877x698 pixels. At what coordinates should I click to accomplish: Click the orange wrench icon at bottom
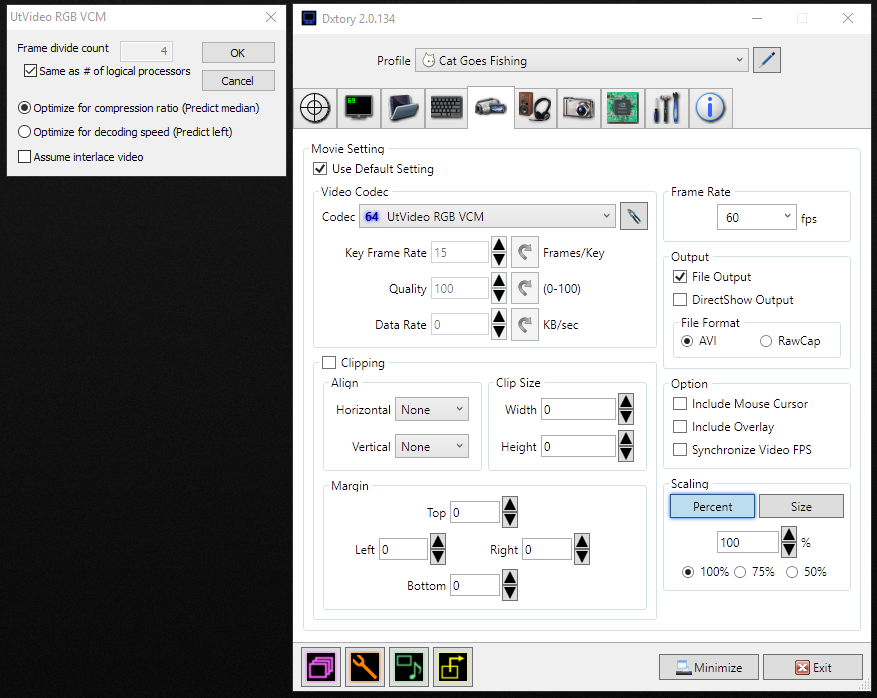pyautogui.click(x=365, y=667)
